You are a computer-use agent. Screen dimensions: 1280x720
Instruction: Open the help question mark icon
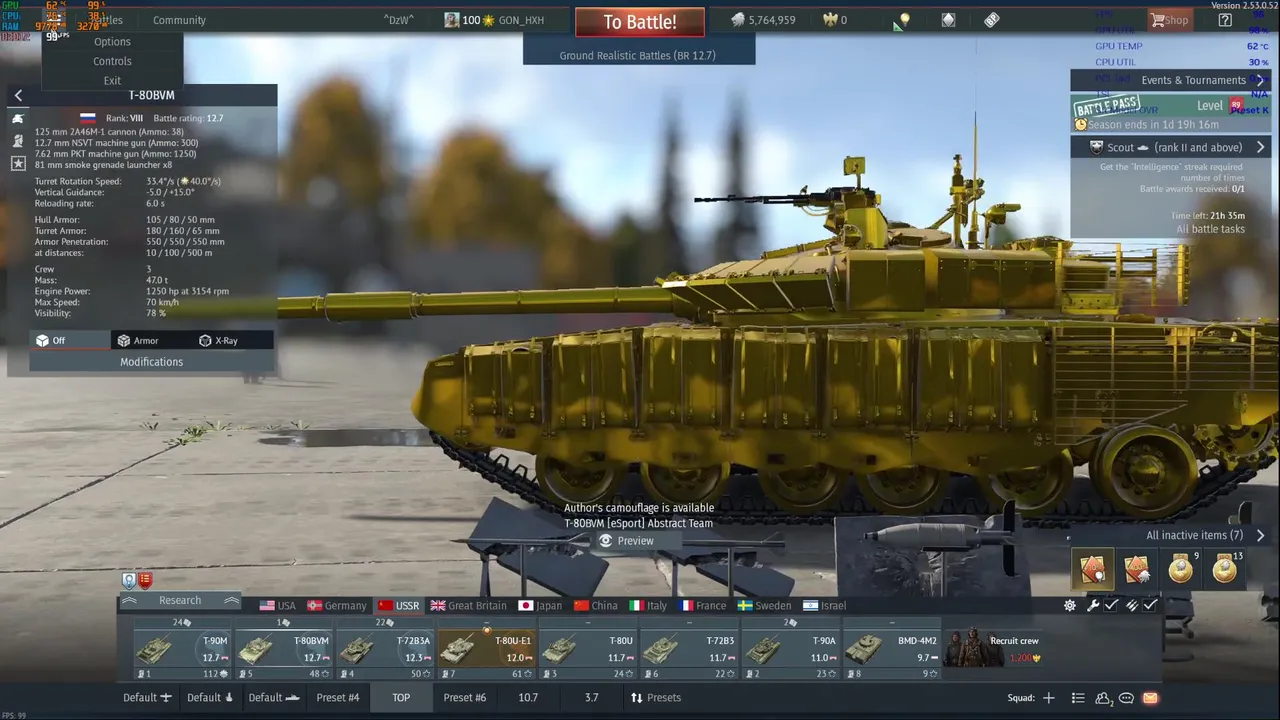(x=1225, y=20)
